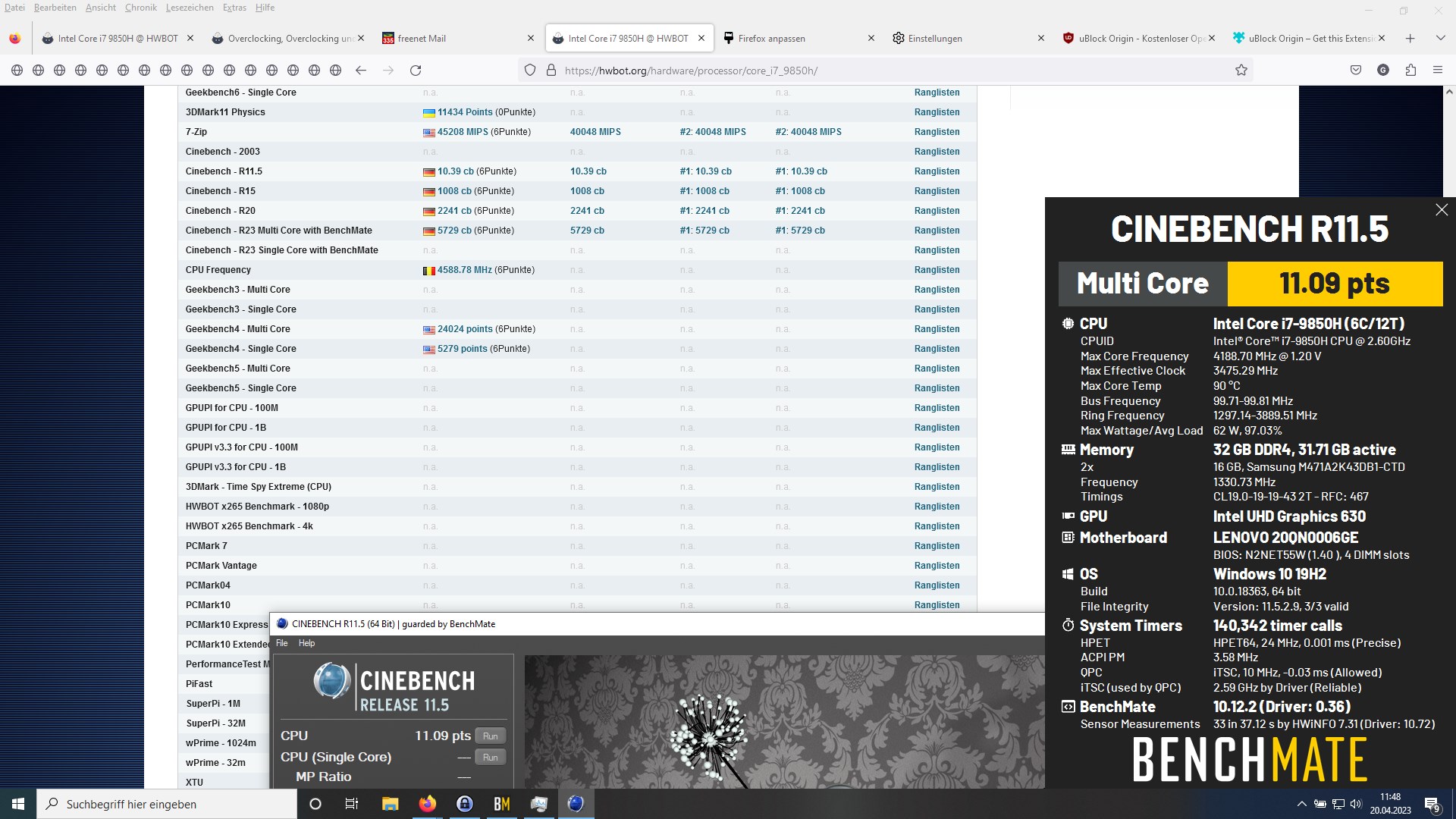Click the Firefox icon in the taskbar

[x=428, y=804]
